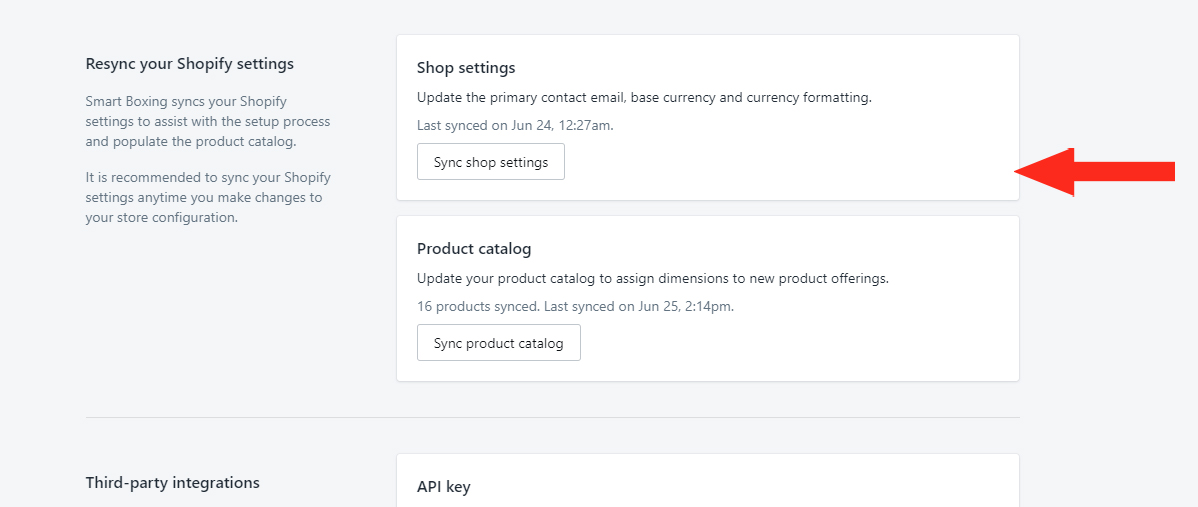Screen dimensions: 1198x507
Task: Click the Resync your Shopify settings heading
Action: pos(189,64)
